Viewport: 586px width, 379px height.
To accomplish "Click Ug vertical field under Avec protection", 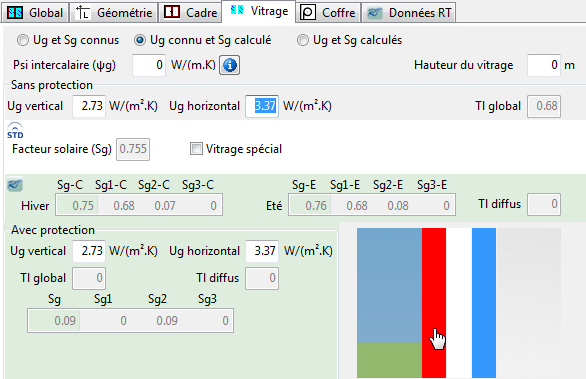I will click(x=89, y=251).
